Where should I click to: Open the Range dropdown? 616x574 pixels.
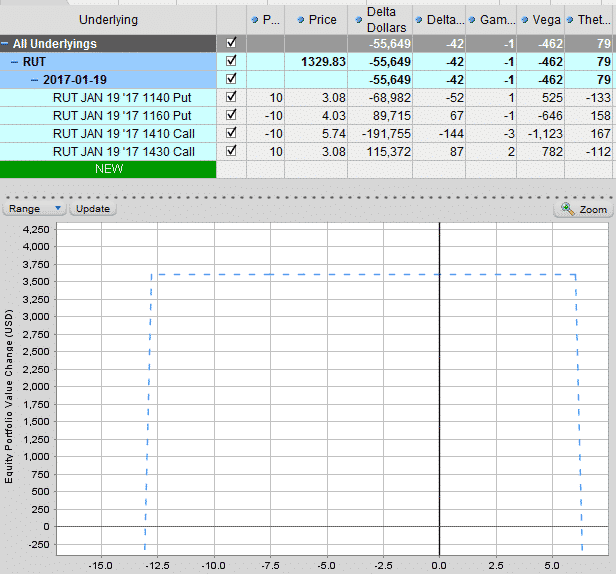pyautogui.click(x=33, y=209)
